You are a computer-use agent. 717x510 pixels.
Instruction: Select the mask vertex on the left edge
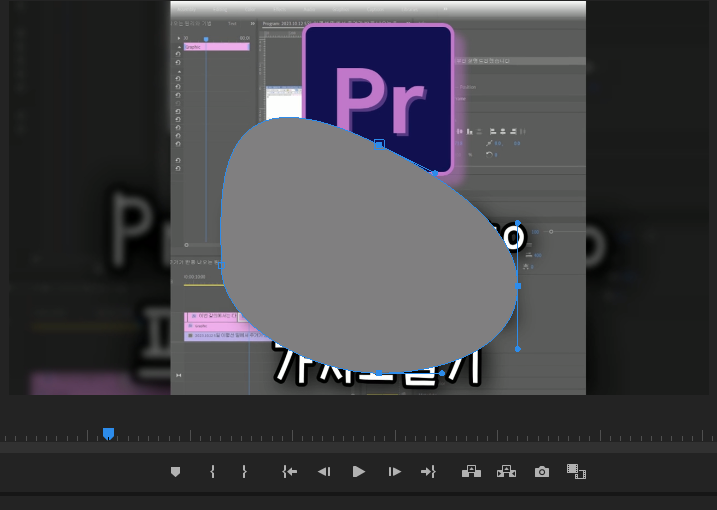pos(221,265)
